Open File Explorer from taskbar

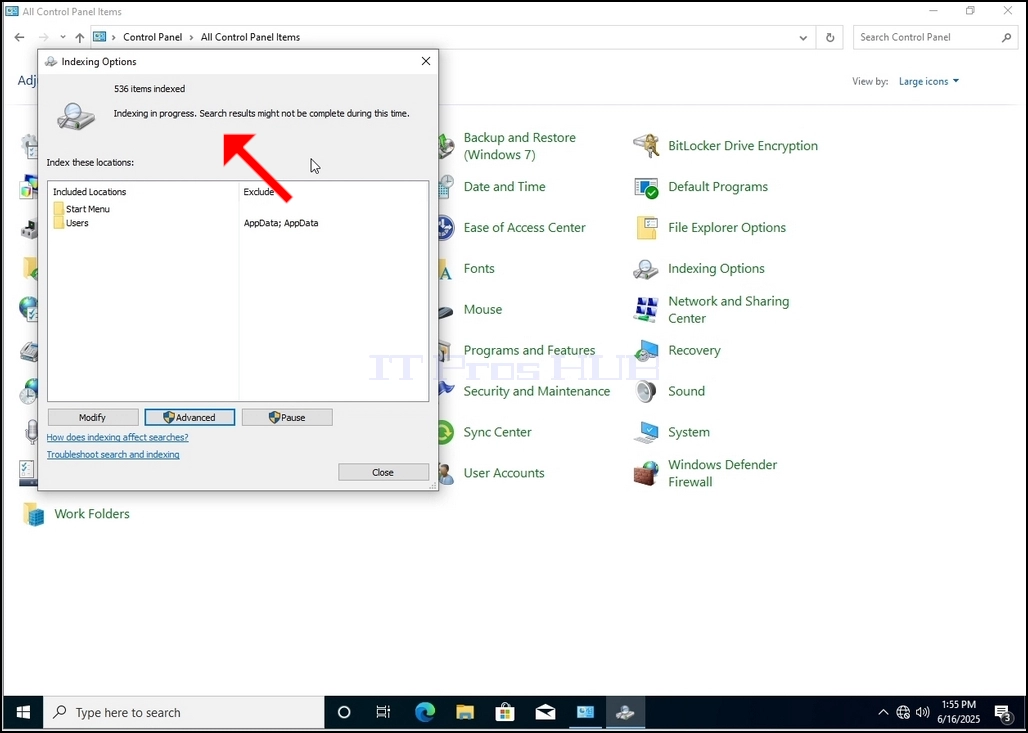click(465, 712)
